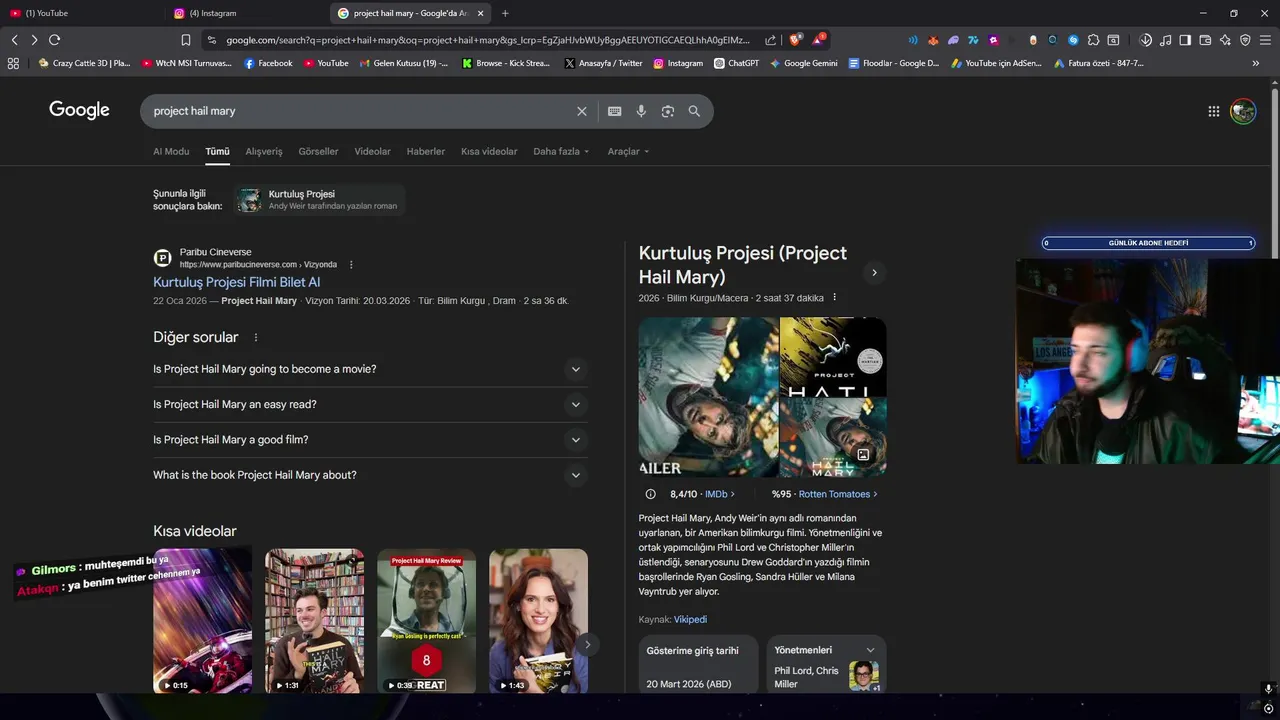Clear the search box text

pos(582,111)
